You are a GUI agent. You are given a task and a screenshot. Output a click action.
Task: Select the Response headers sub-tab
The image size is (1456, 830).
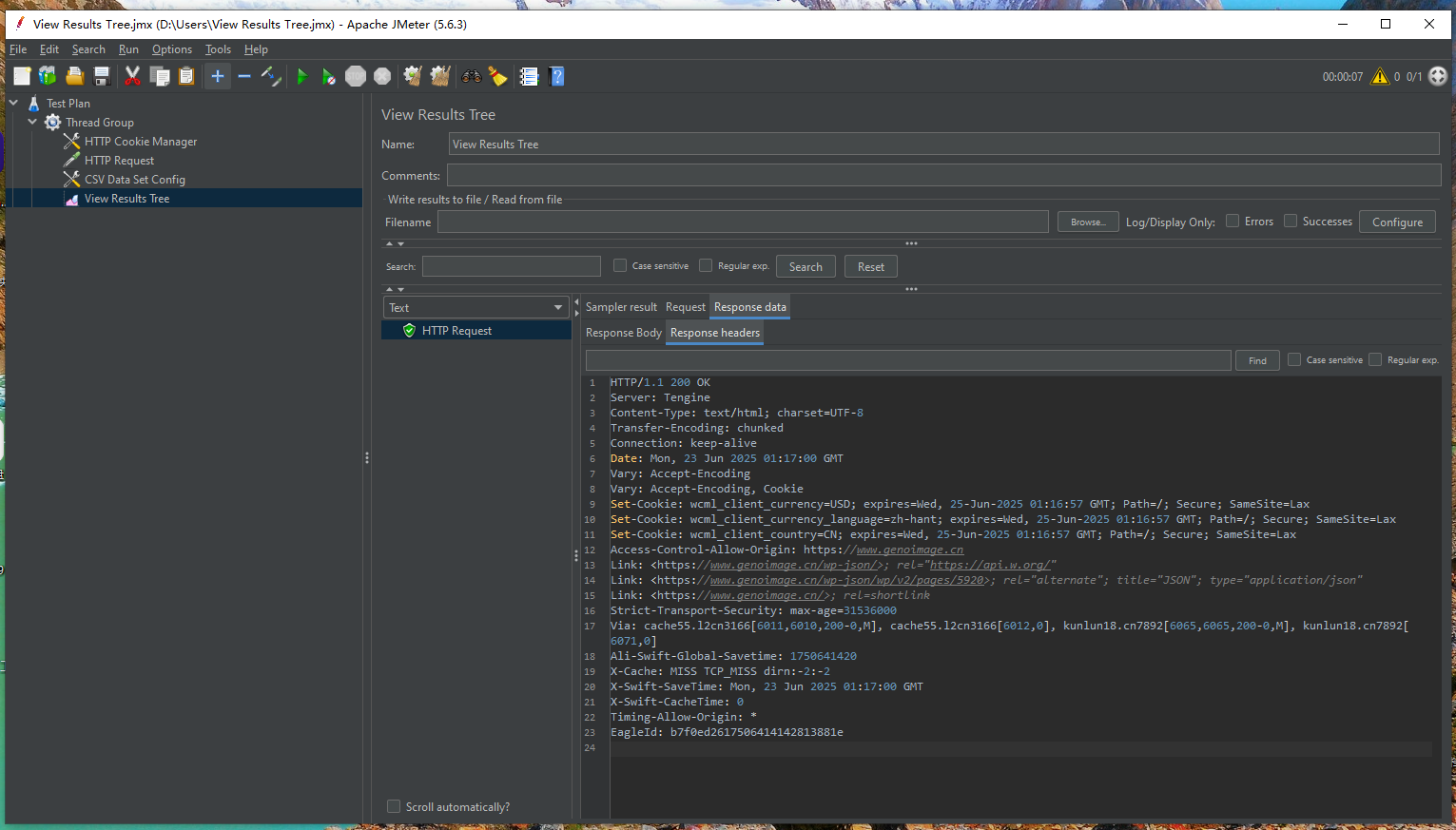715,333
